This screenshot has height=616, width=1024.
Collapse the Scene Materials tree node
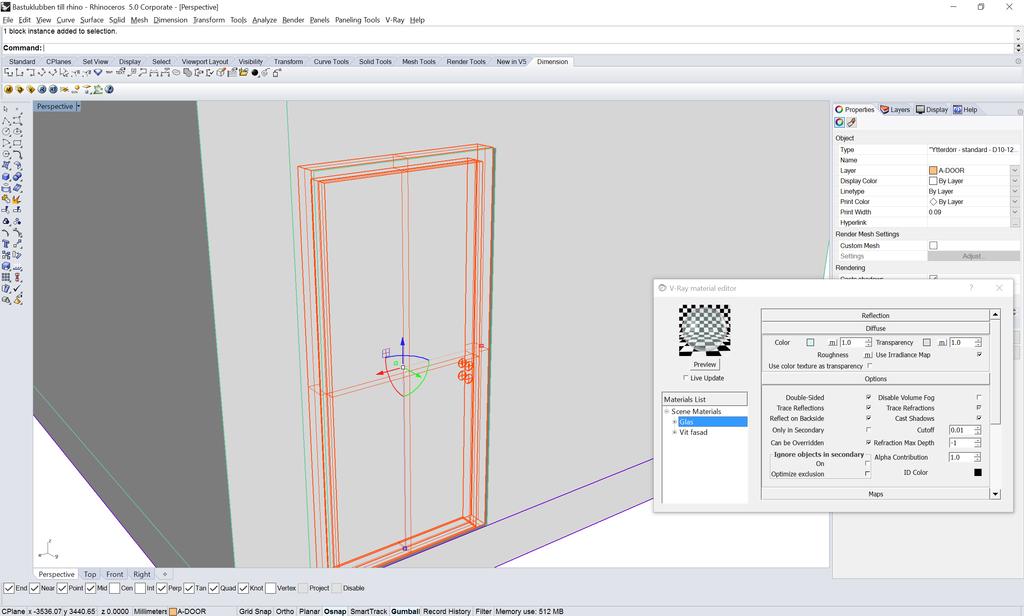667,412
